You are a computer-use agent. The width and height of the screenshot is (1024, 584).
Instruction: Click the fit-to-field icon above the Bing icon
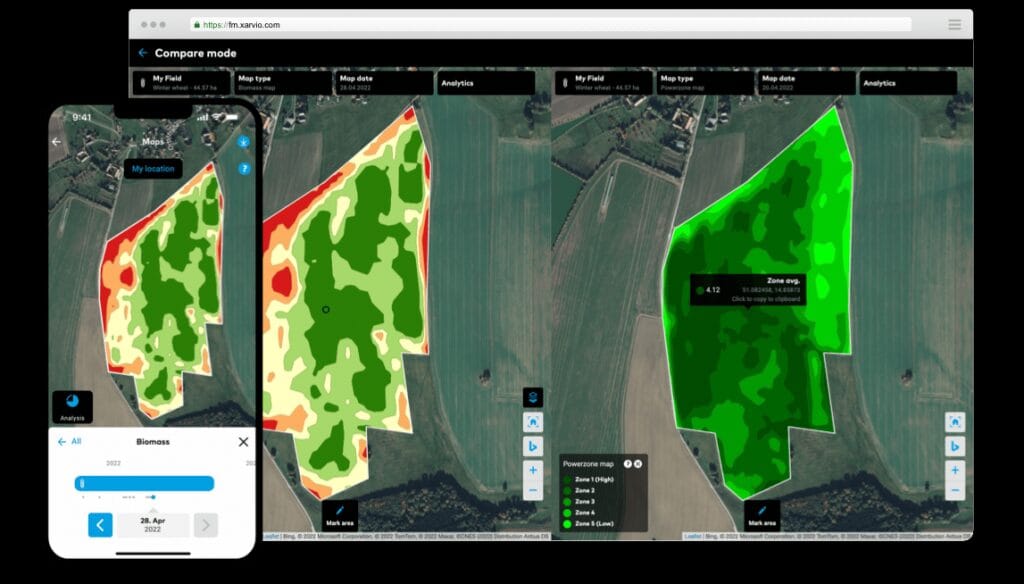click(x=955, y=421)
